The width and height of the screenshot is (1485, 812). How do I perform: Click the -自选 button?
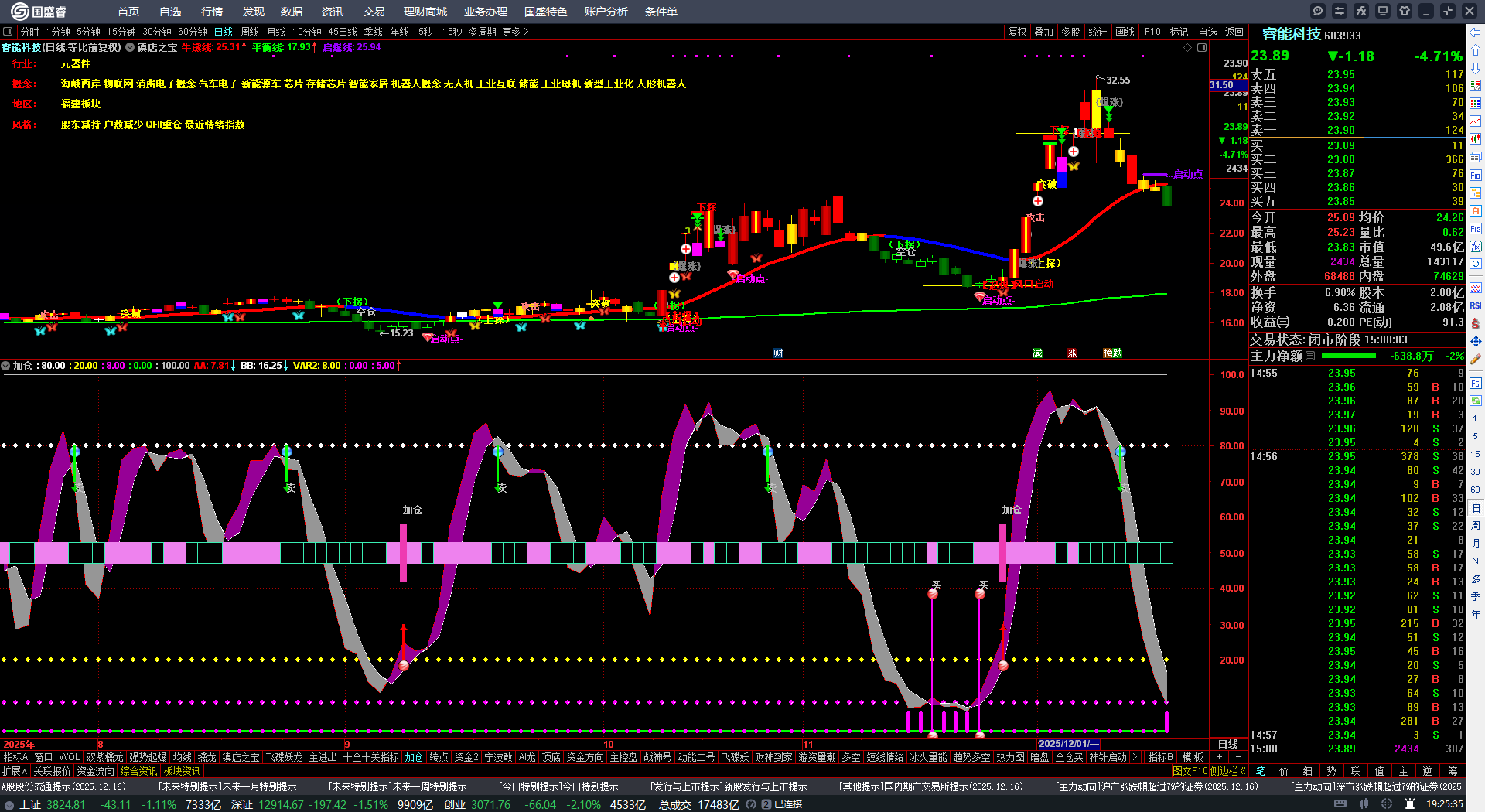tap(1206, 32)
